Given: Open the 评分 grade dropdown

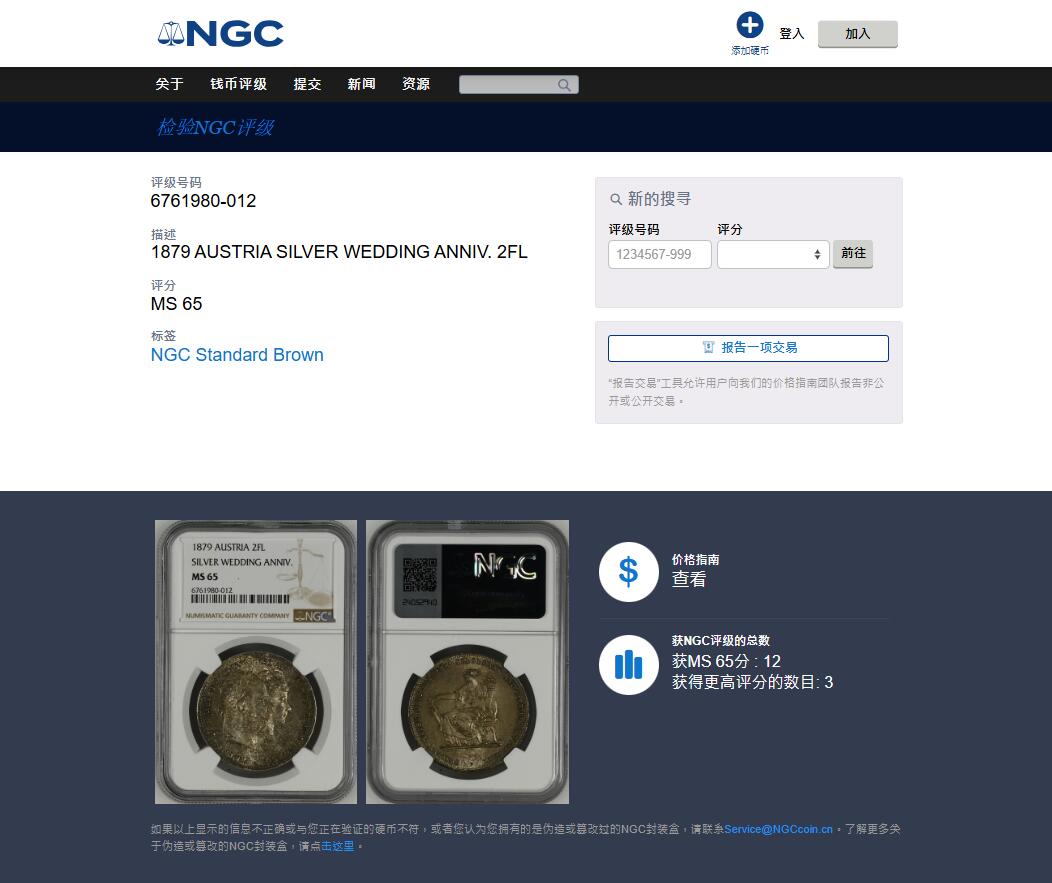Looking at the screenshot, I should tap(773, 254).
